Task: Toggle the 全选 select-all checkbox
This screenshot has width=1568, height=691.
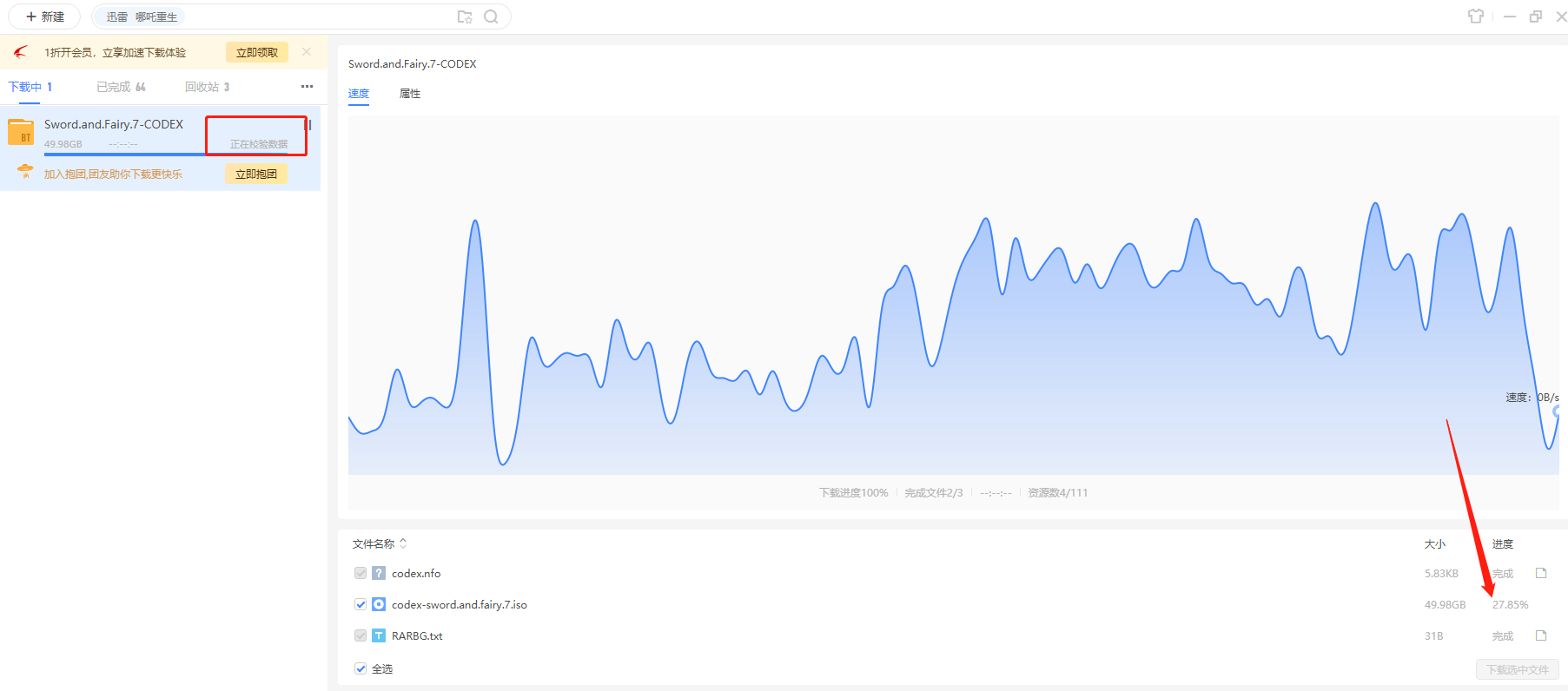Action: (361, 668)
